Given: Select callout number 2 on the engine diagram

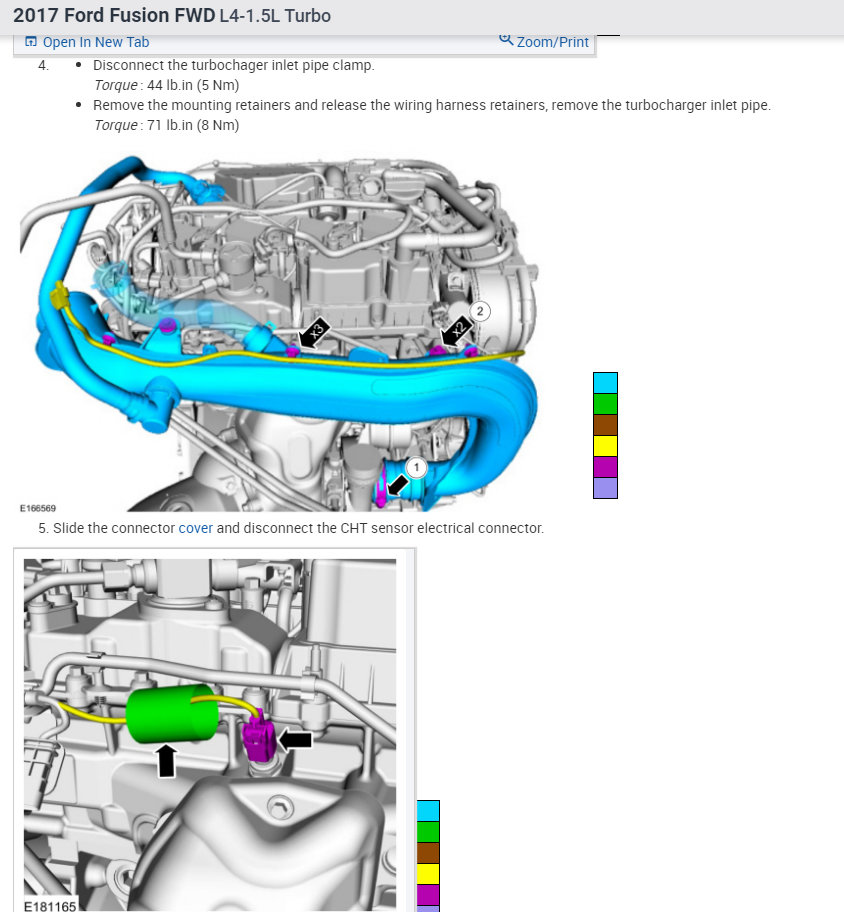Looking at the screenshot, I should tap(479, 311).
